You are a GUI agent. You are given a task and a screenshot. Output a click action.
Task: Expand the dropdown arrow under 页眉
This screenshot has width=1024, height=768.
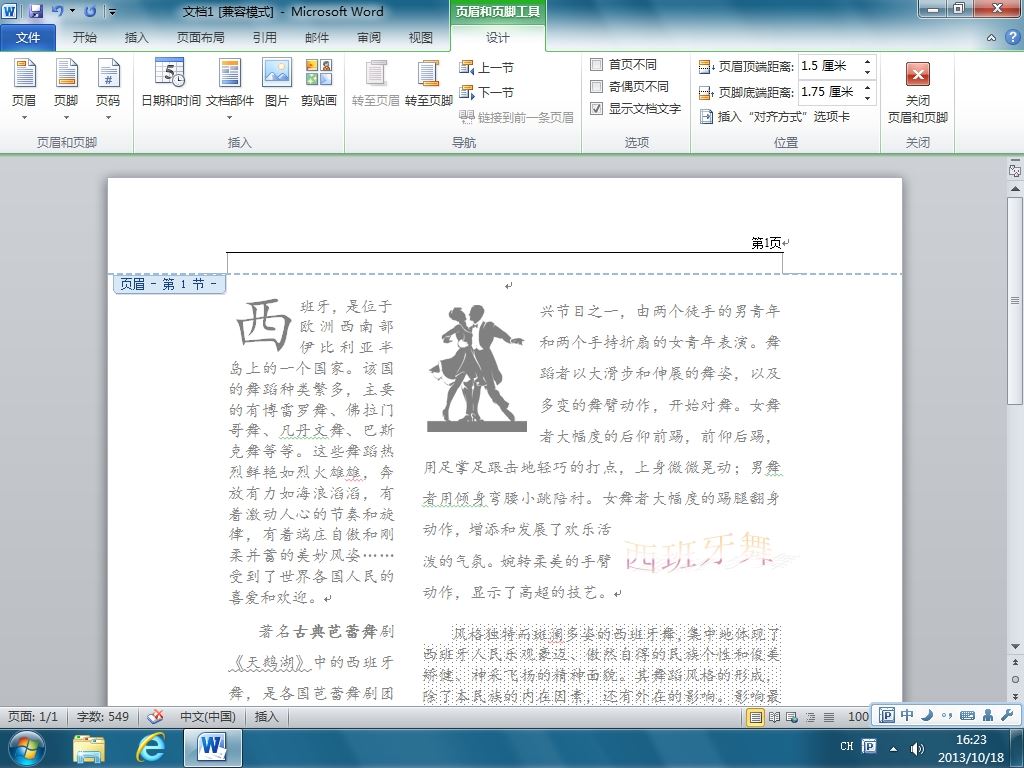tap(24, 118)
